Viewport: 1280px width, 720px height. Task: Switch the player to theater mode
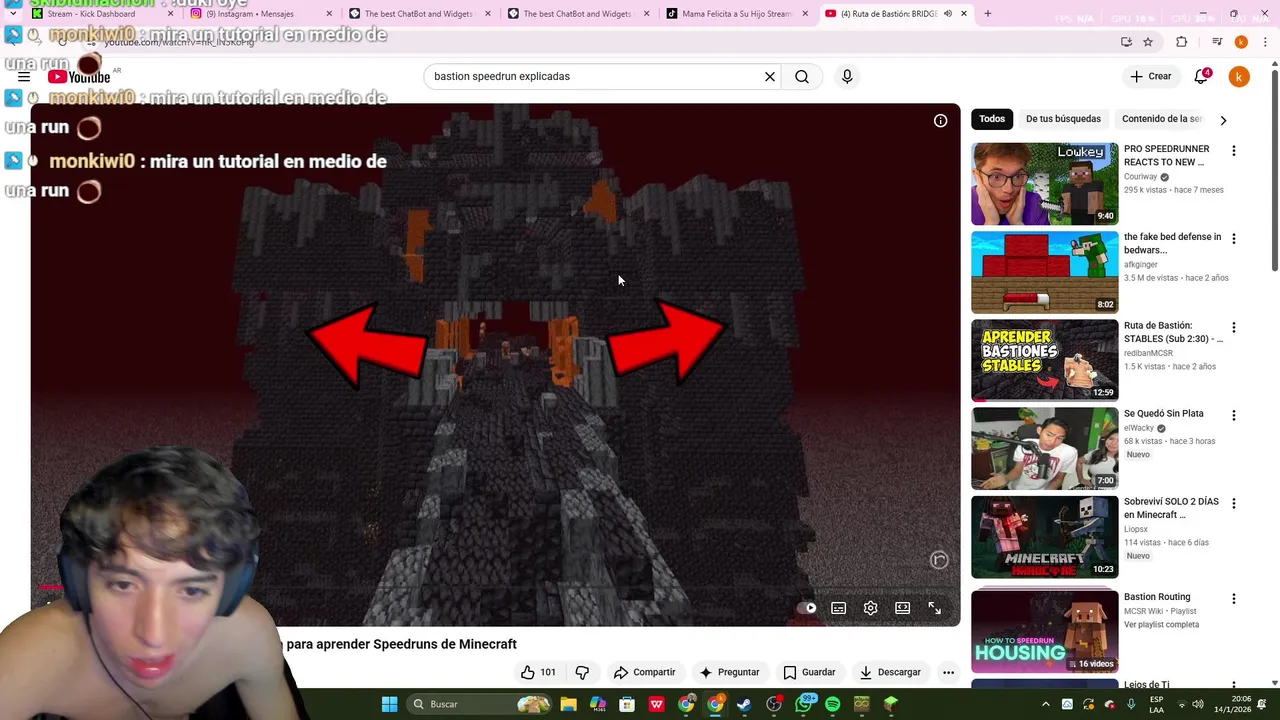point(903,608)
